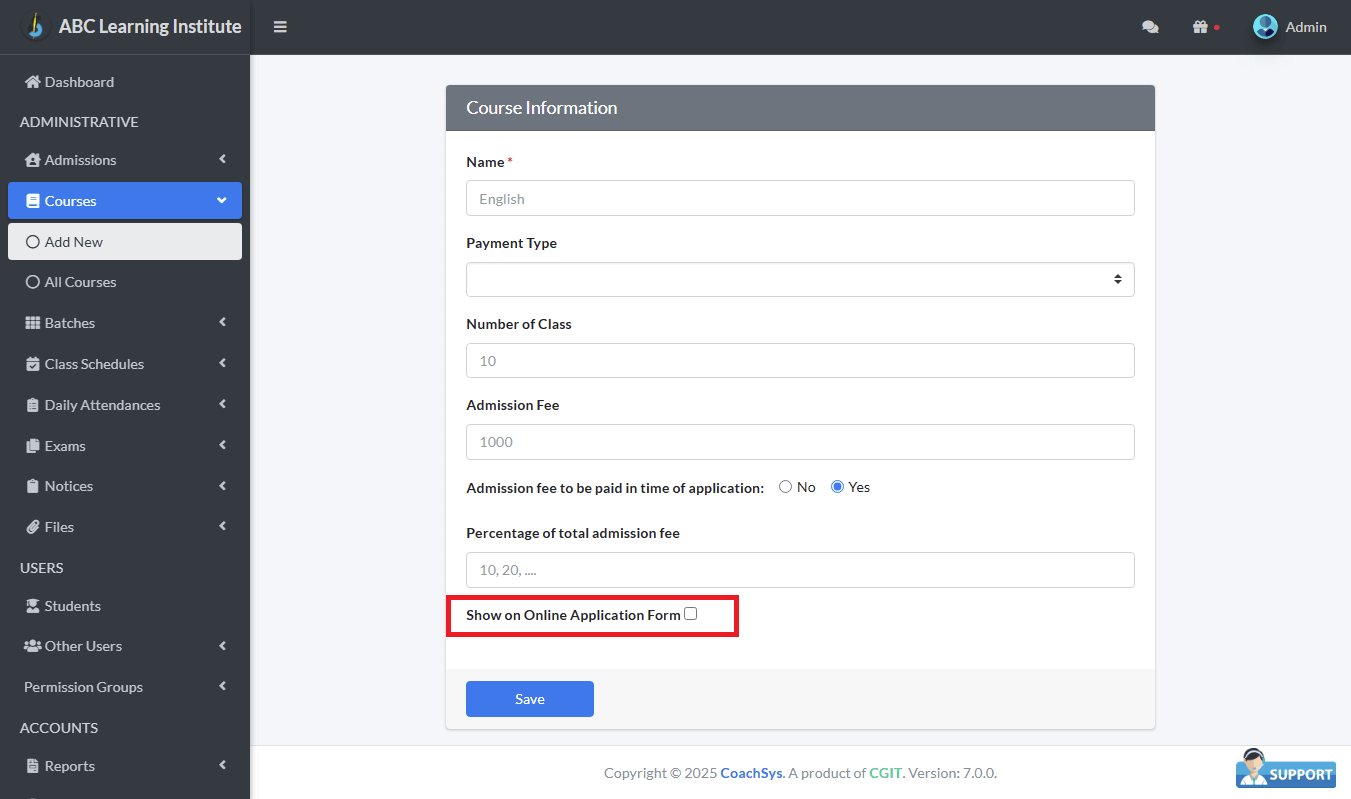This screenshot has width=1351, height=799.
Task: Select the Yes radio button
Action: coord(838,487)
